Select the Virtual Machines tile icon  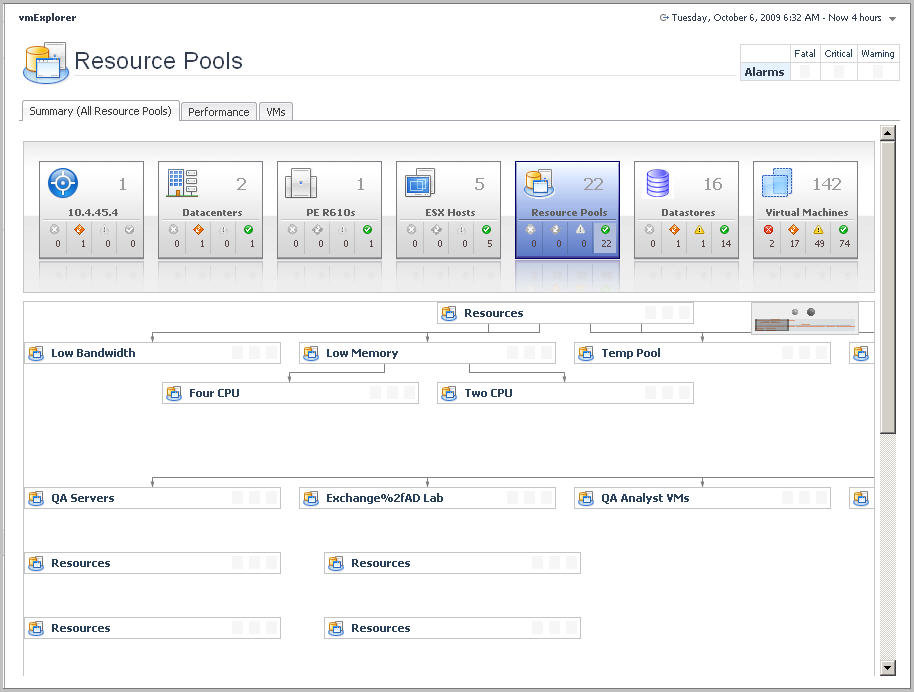pyautogui.click(x=777, y=184)
